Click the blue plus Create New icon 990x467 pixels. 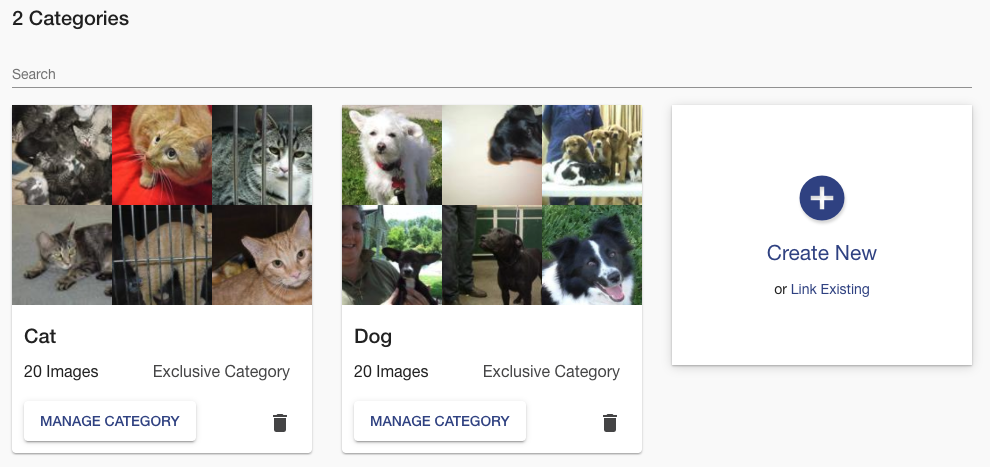[x=822, y=198]
